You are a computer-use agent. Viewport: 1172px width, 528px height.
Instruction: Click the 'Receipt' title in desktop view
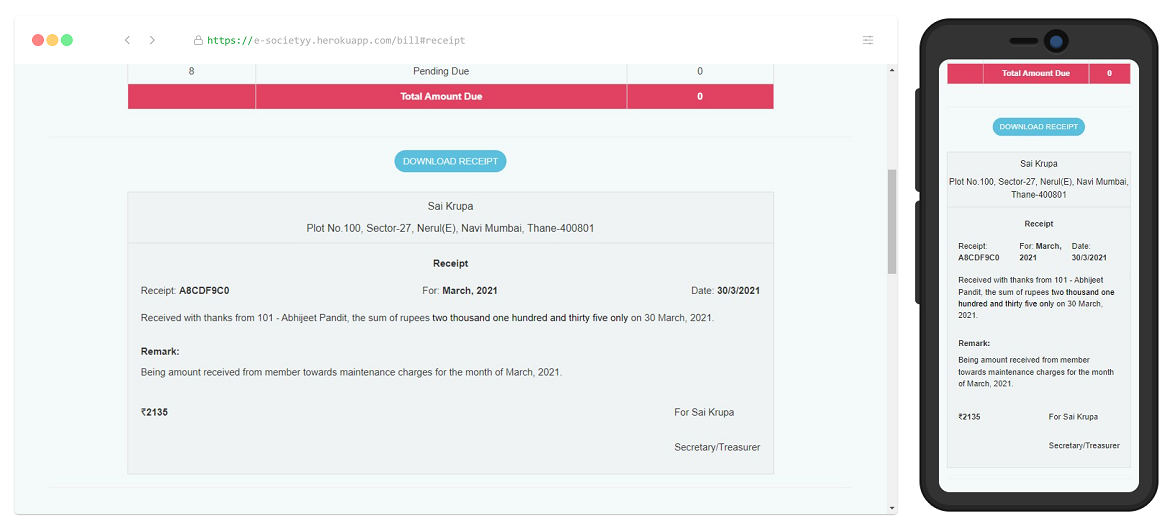(451, 263)
